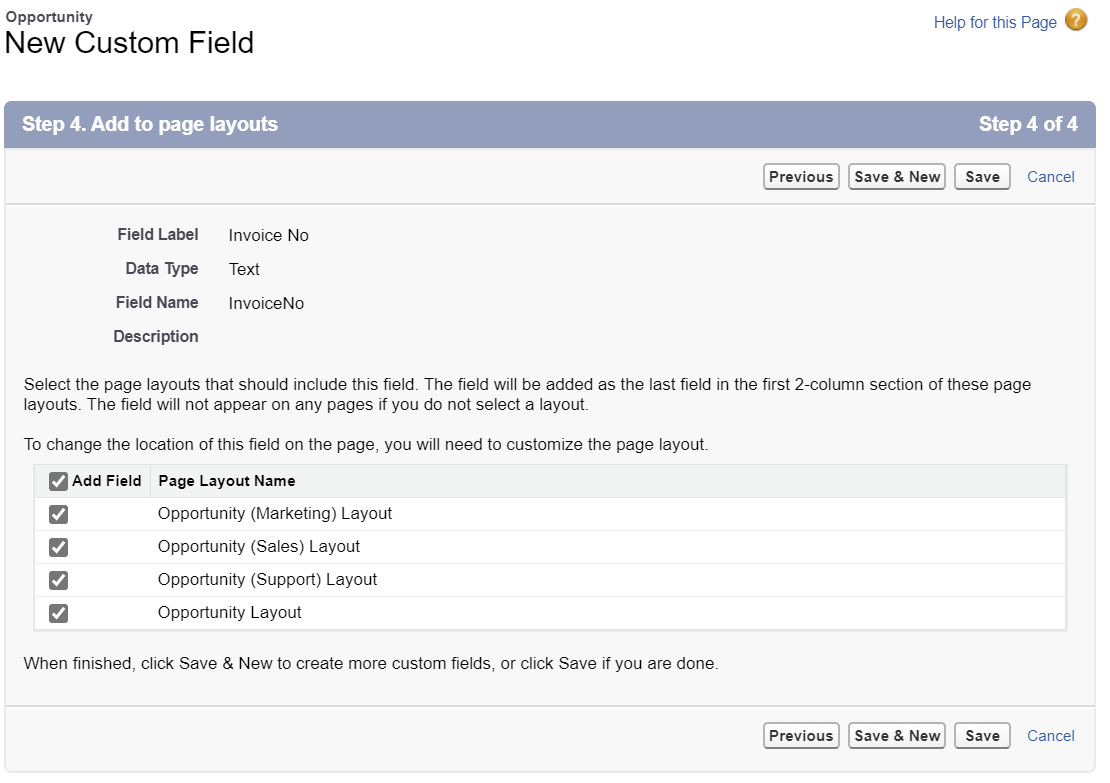This screenshot has height=783, width=1110.
Task: Click the Step 4. Add to page layouts heading
Action: point(150,125)
